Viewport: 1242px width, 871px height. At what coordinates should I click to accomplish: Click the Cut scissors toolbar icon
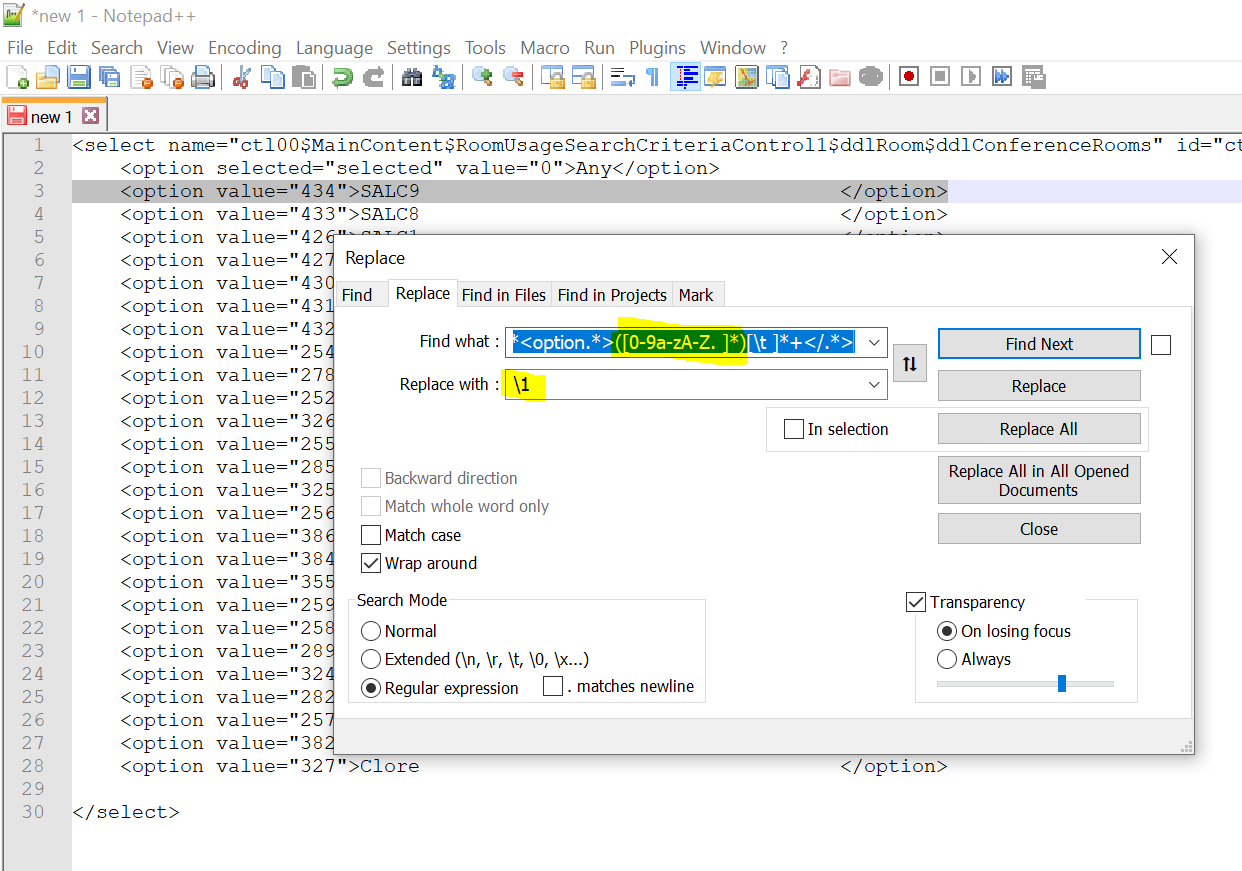tap(240, 77)
